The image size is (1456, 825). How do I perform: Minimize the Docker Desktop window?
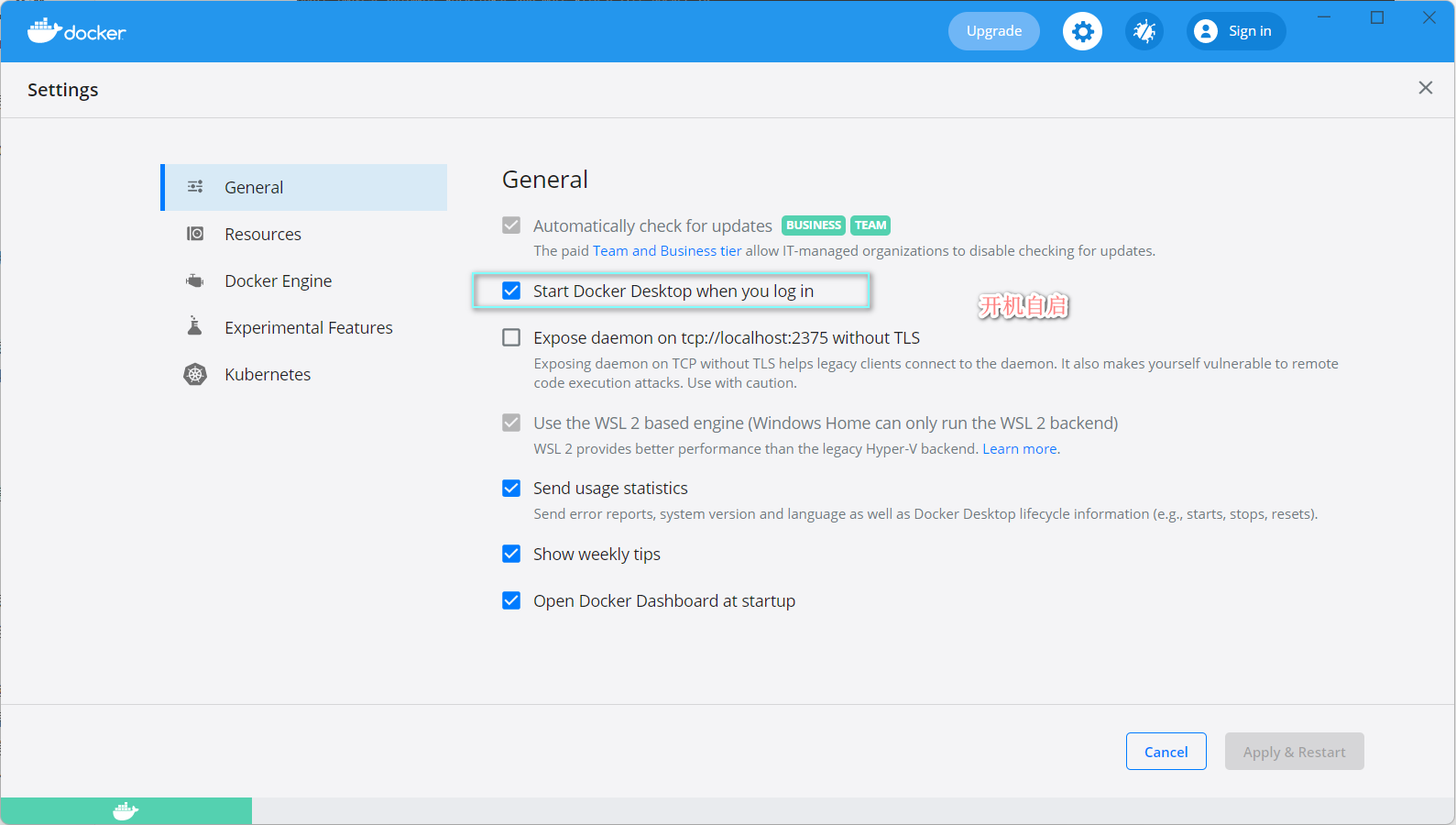(1324, 17)
